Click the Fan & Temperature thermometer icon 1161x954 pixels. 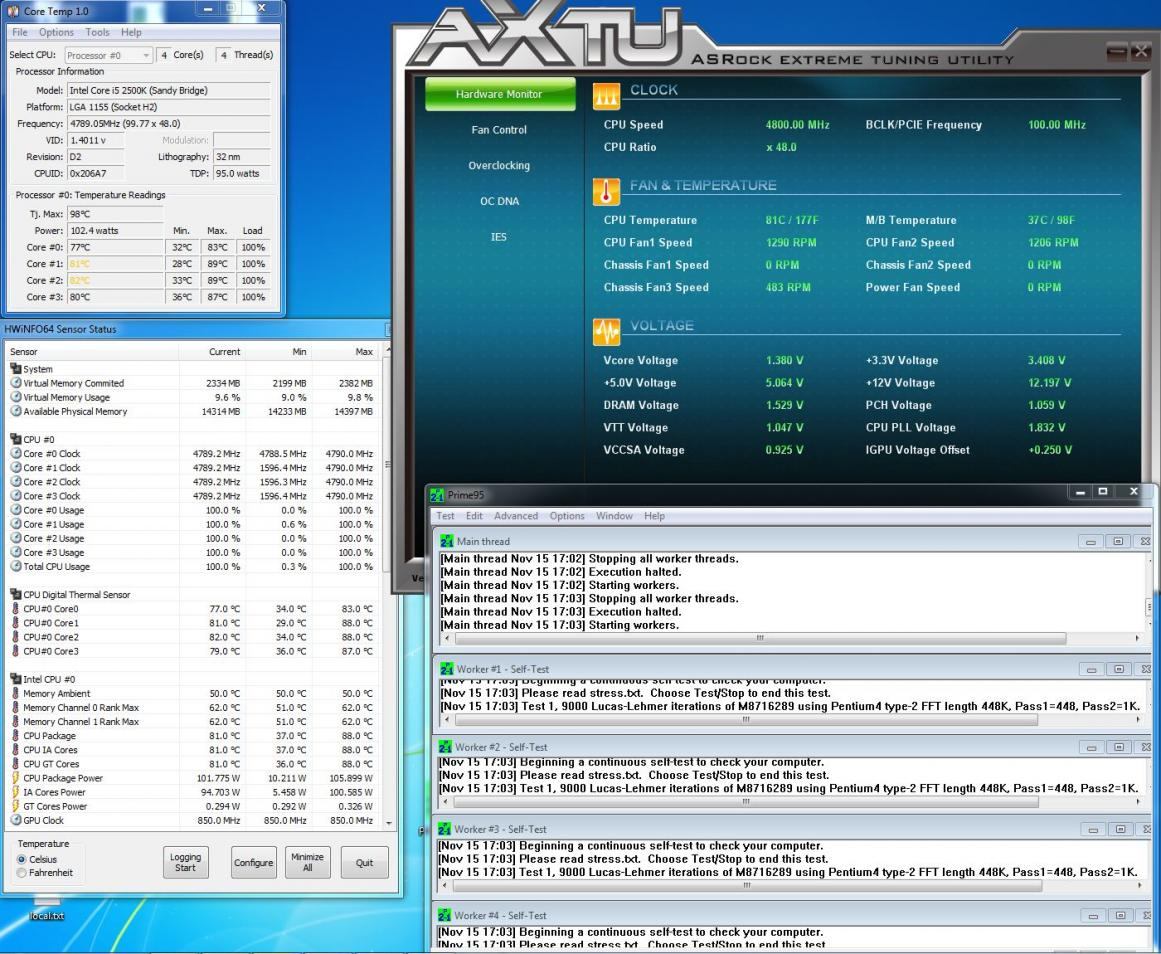click(x=606, y=192)
